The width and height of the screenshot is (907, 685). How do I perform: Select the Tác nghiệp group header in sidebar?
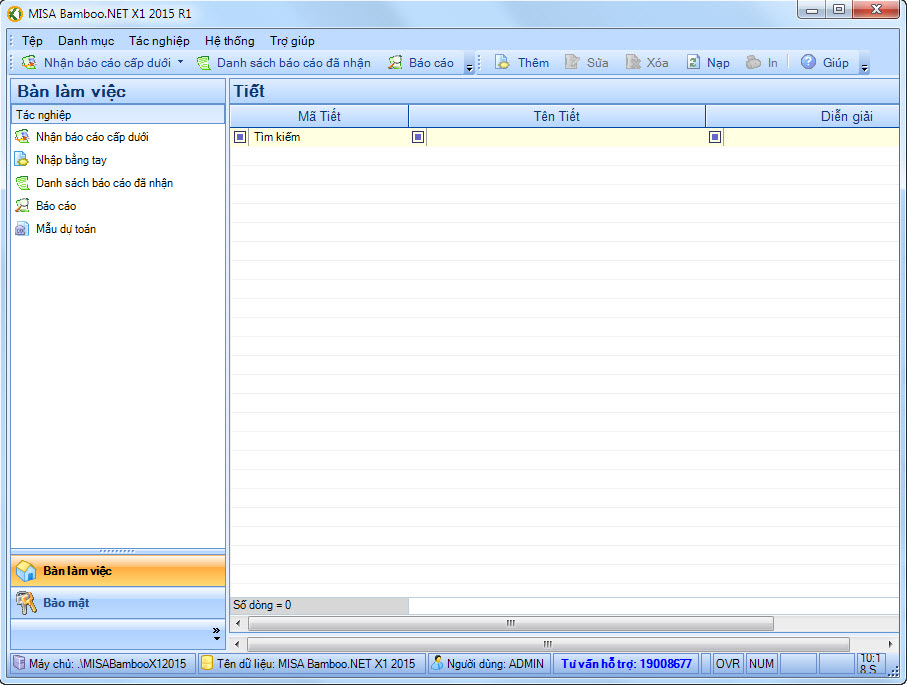click(118, 115)
